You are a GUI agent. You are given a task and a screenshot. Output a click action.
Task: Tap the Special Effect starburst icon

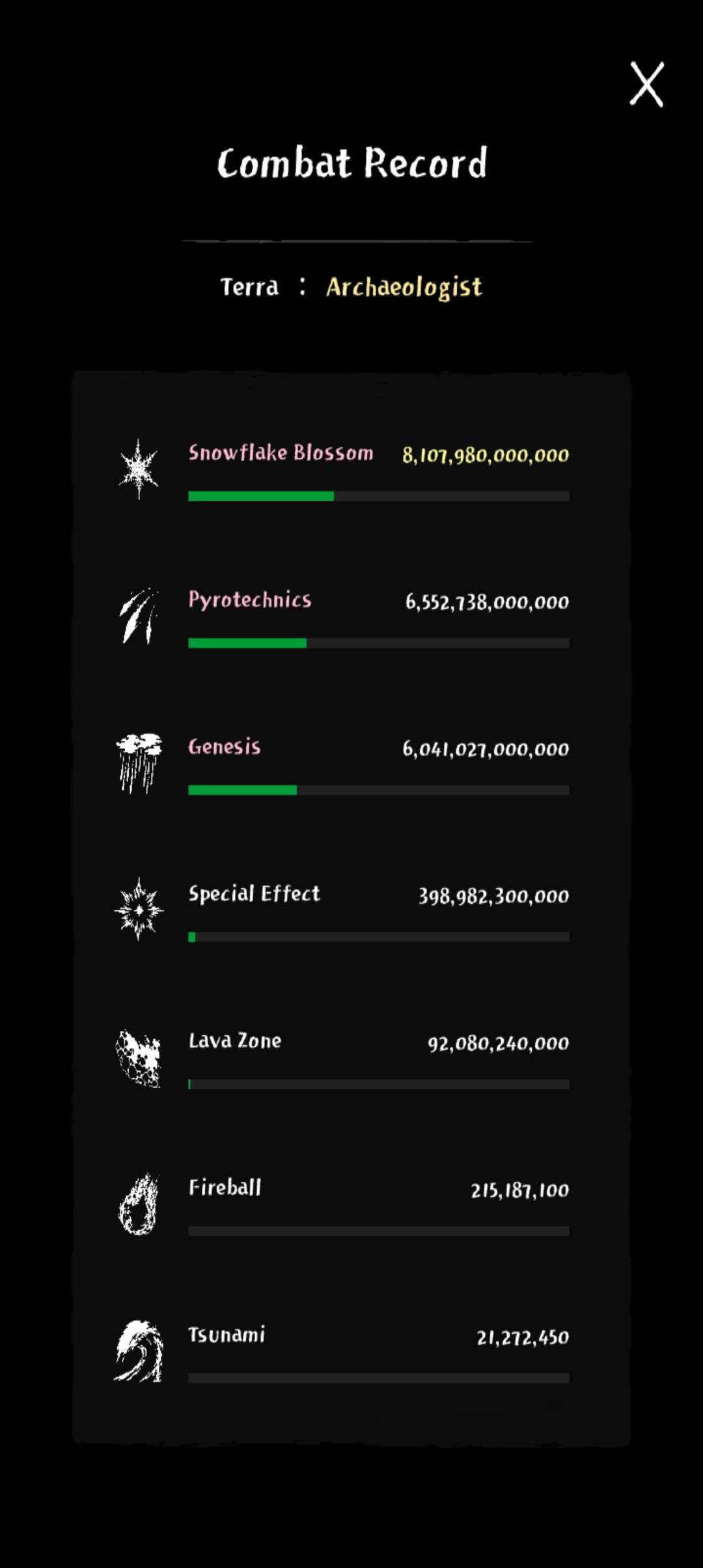(x=139, y=910)
